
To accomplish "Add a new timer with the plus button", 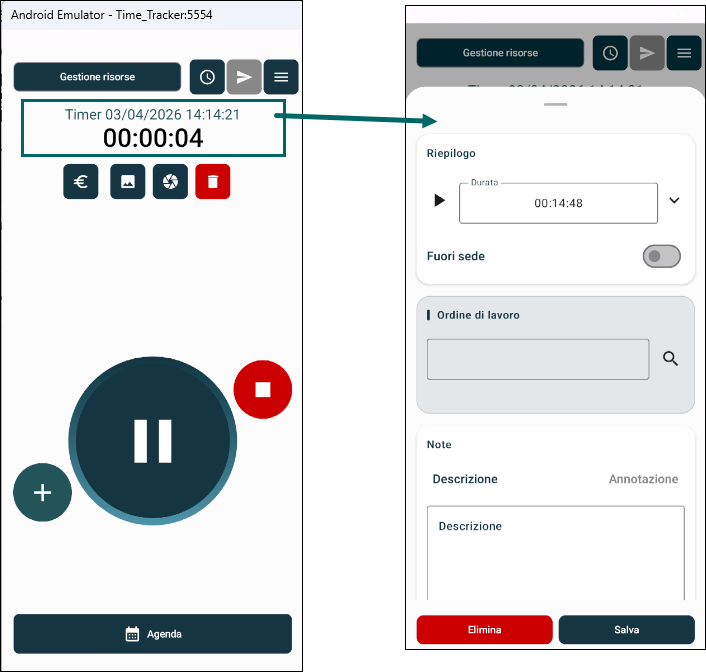I will point(42,492).
